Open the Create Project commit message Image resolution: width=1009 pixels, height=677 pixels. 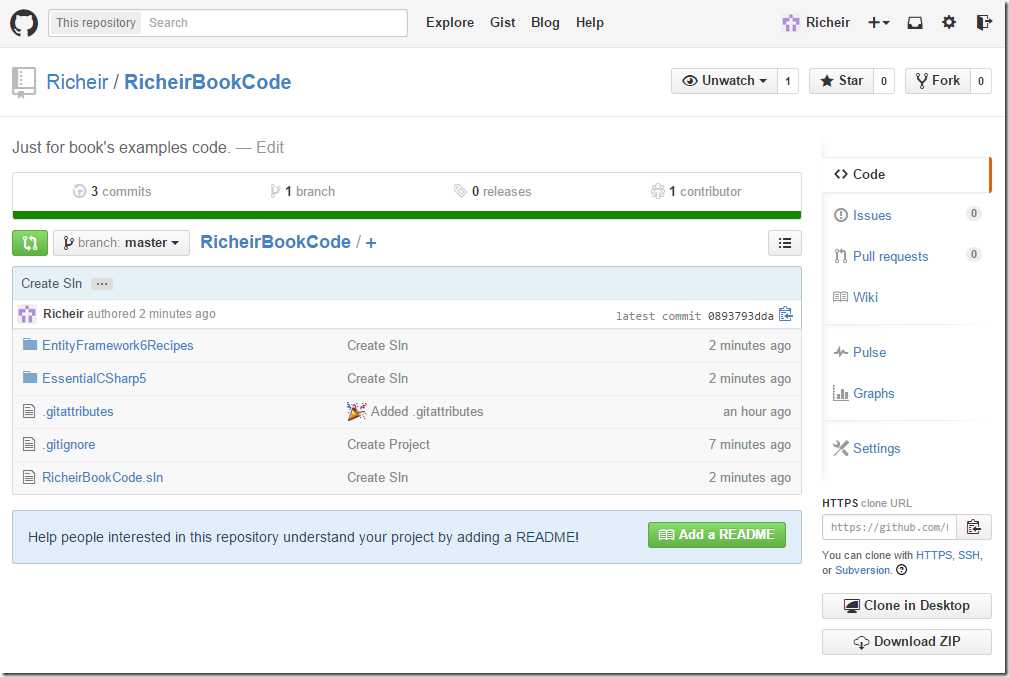click(x=388, y=445)
